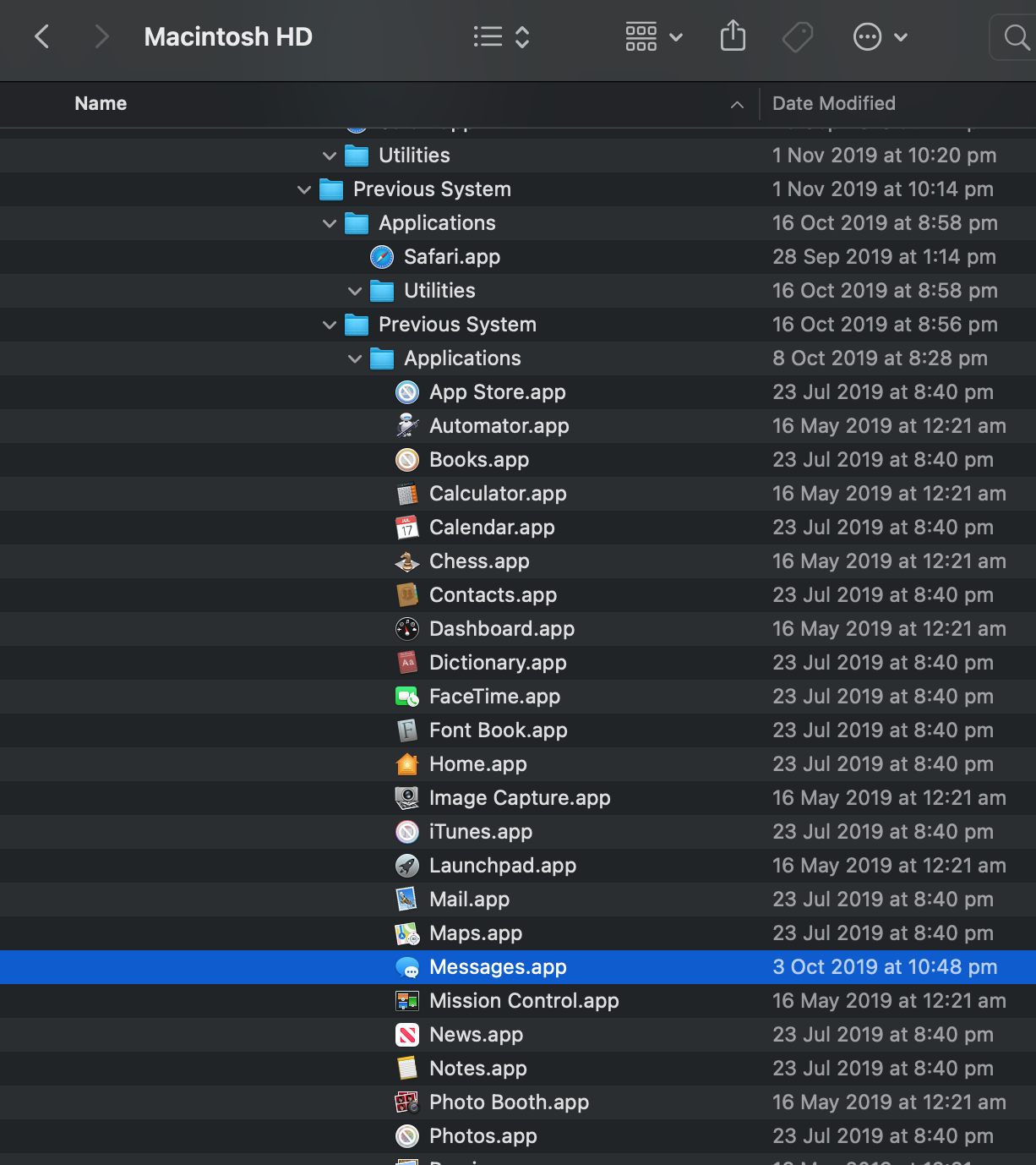Viewport: 1036px width, 1165px height.
Task: Select the Notes.app notepad icon
Action: (x=407, y=1069)
